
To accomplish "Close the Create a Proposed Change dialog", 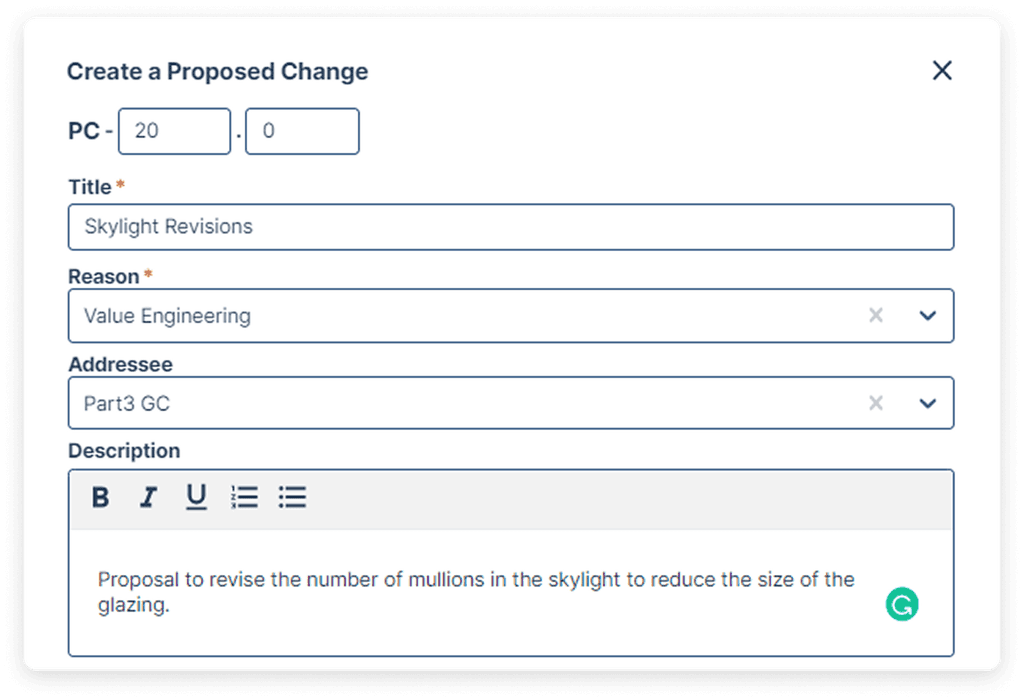I will [x=941, y=70].
